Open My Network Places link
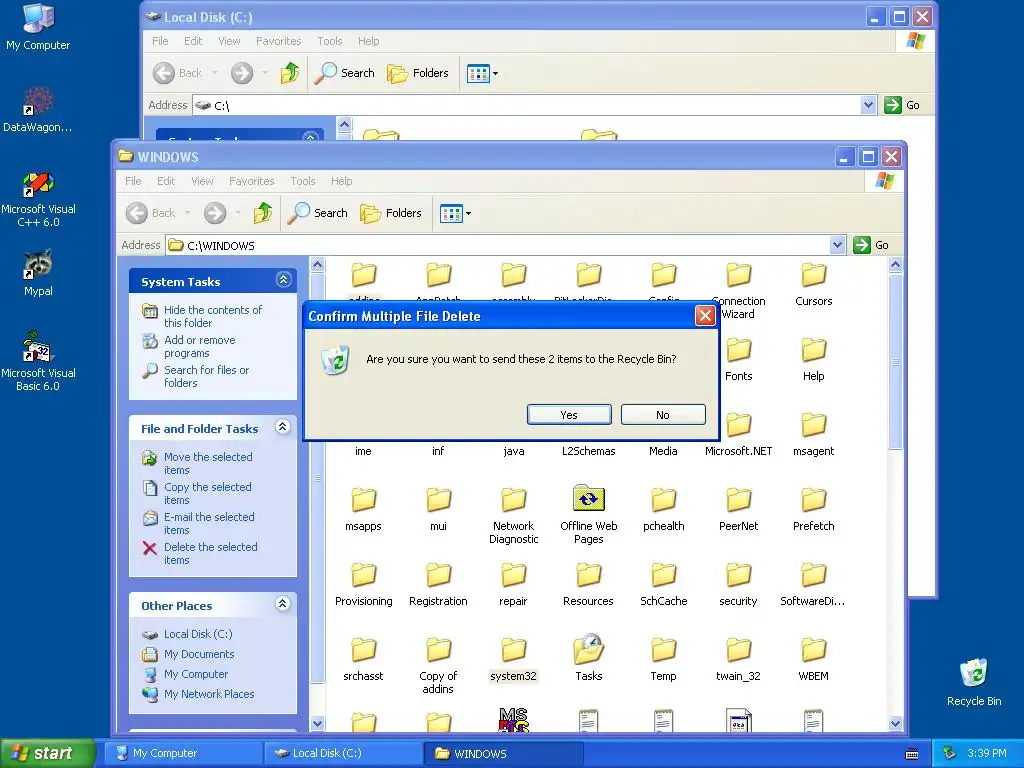The width and height of the screenshot is (1024, 768). 209,694
